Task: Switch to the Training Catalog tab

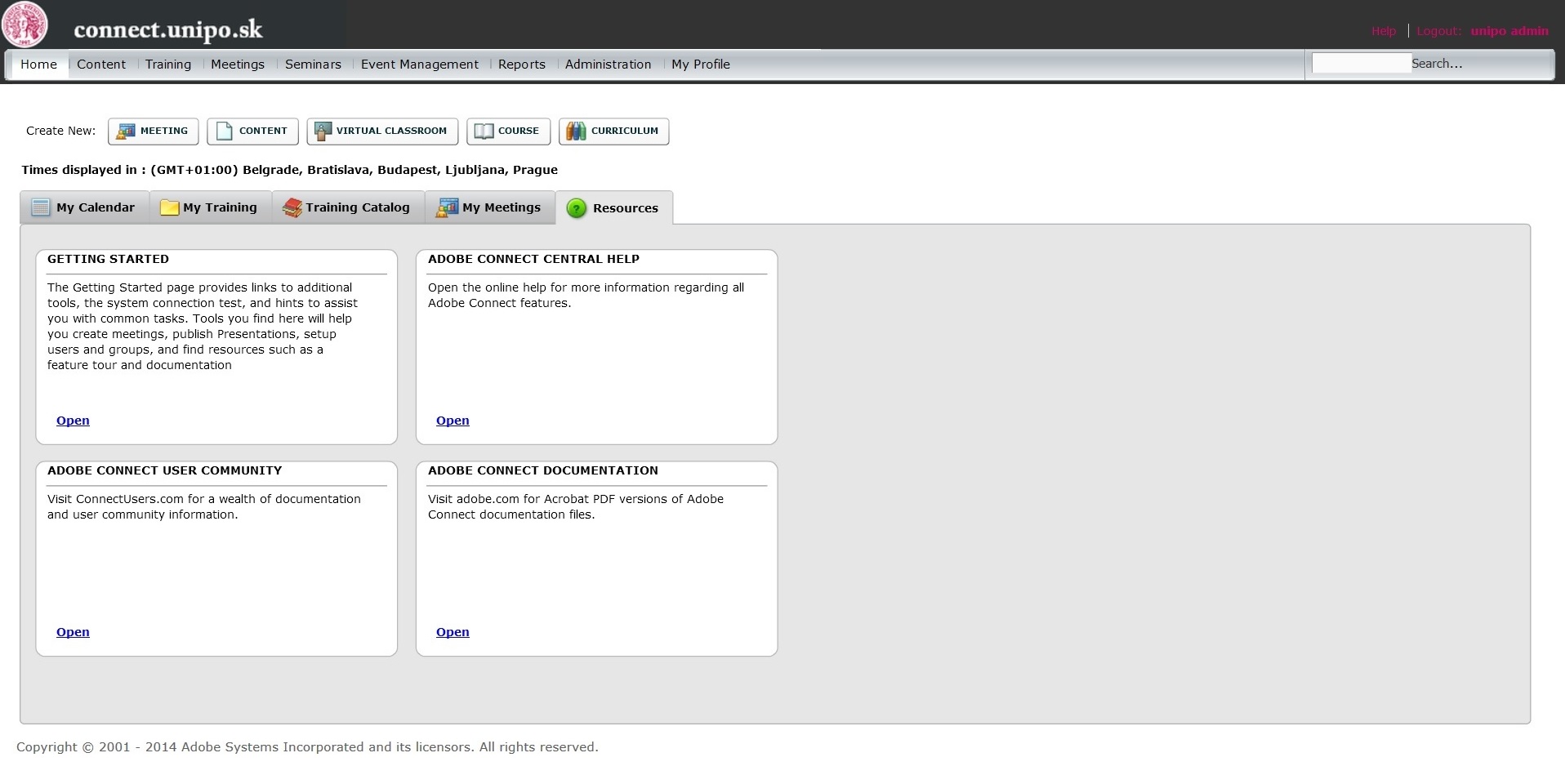Action: coord(348,207)
